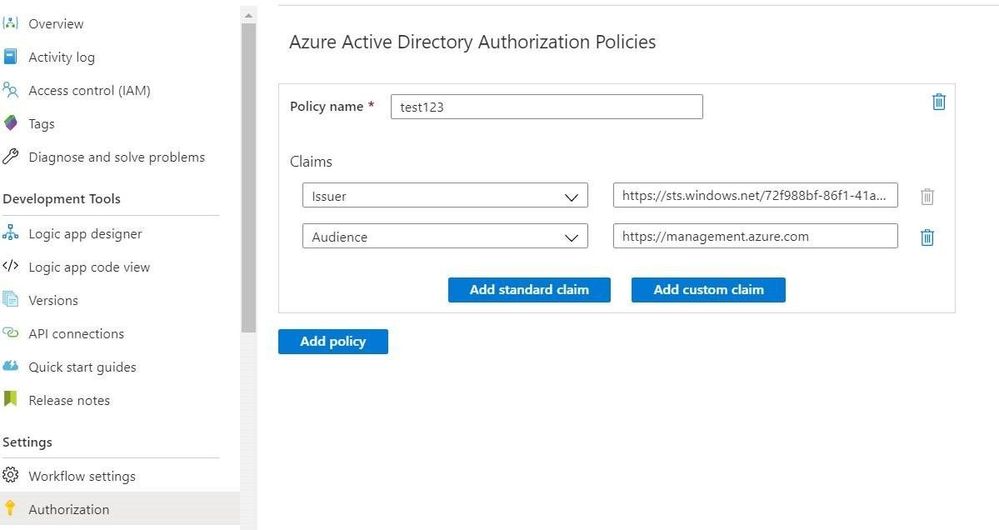This screenshot has height=530, width=999.
Task: Open the Issuer claim type dropdown
Action: tap(445, 196)
